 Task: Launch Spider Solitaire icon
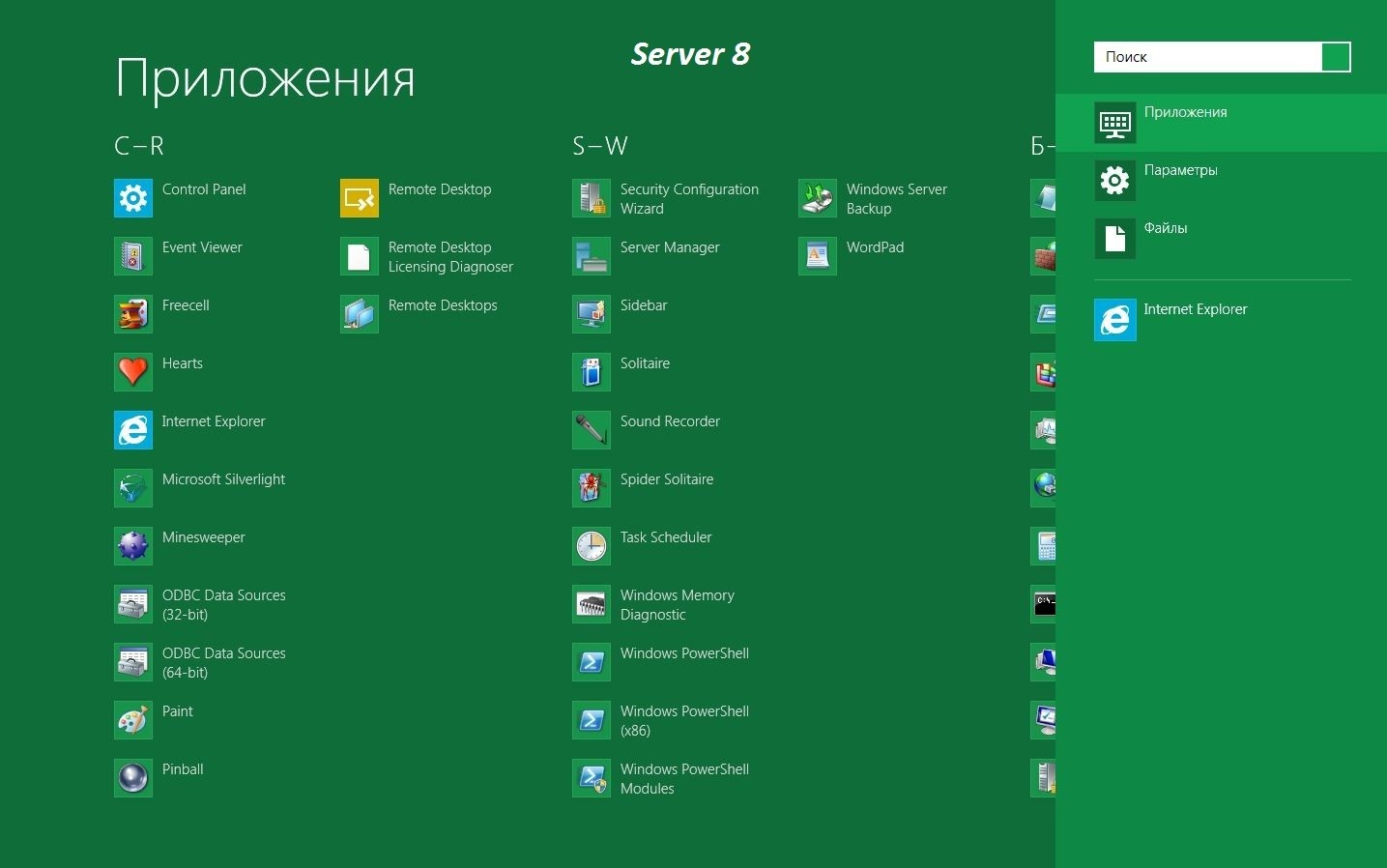(x=592, y=488)
